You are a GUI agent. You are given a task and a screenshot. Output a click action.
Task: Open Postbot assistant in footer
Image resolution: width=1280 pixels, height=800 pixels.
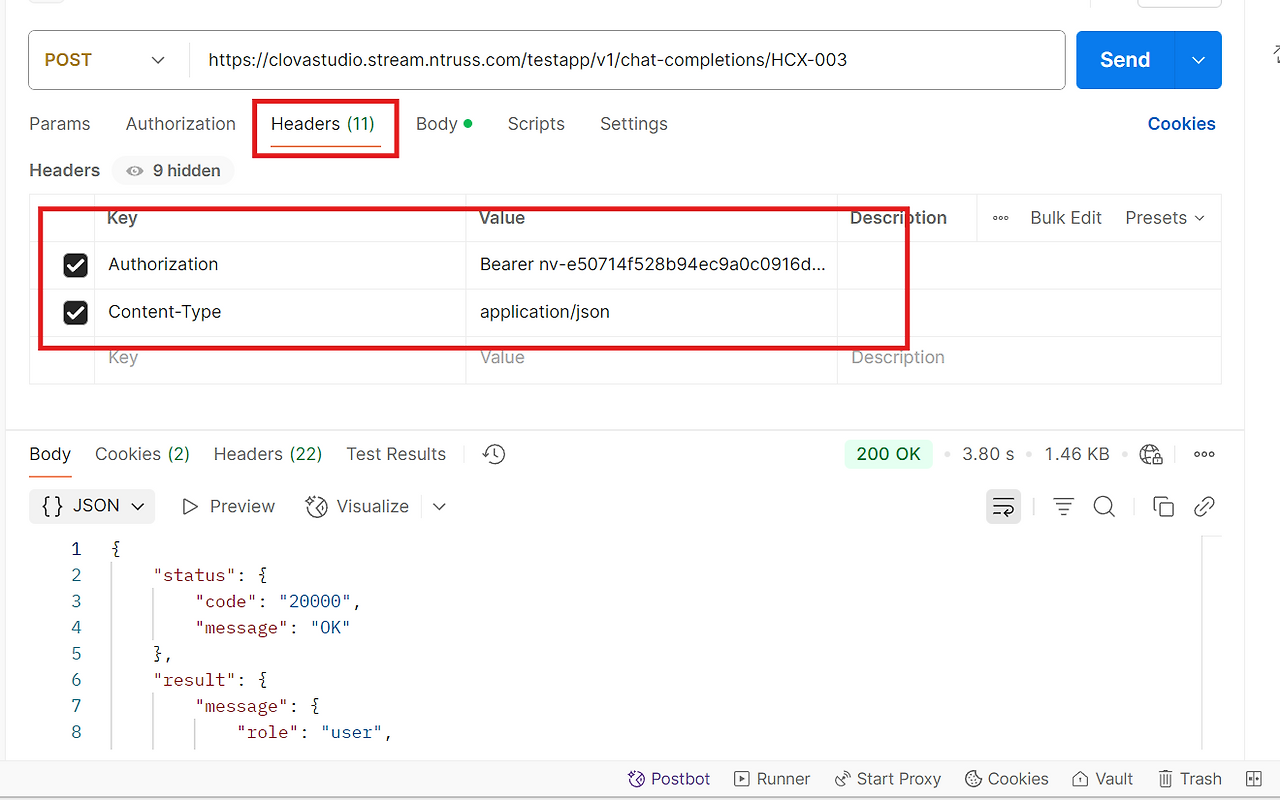coord(668,779)
